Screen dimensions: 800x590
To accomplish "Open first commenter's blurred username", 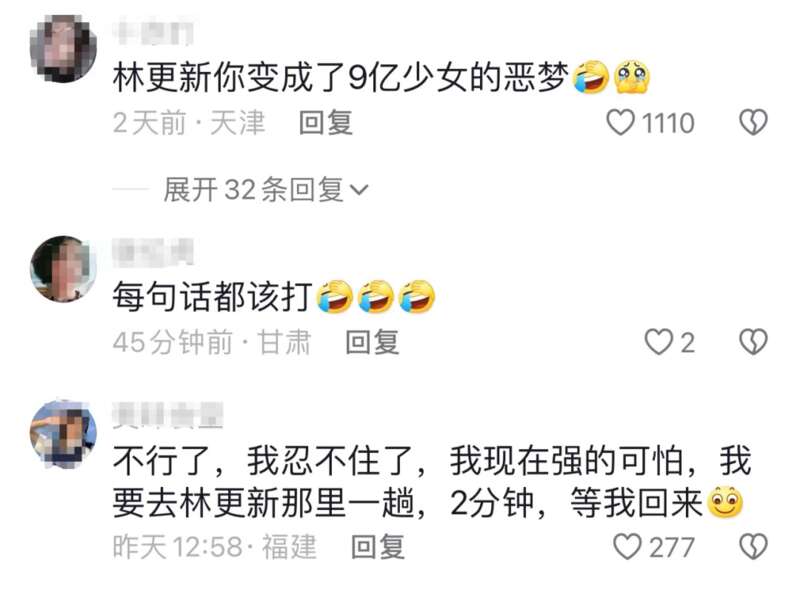I will click(x=153, y=31).
